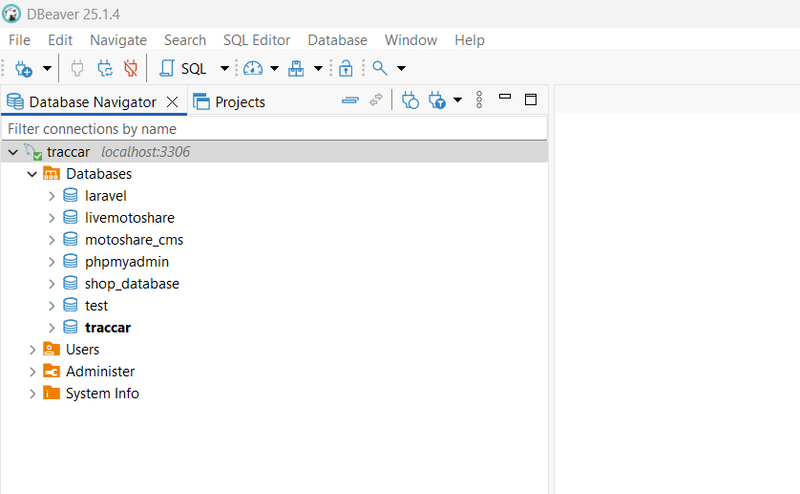Select the System Info folder

coord(102,393)
